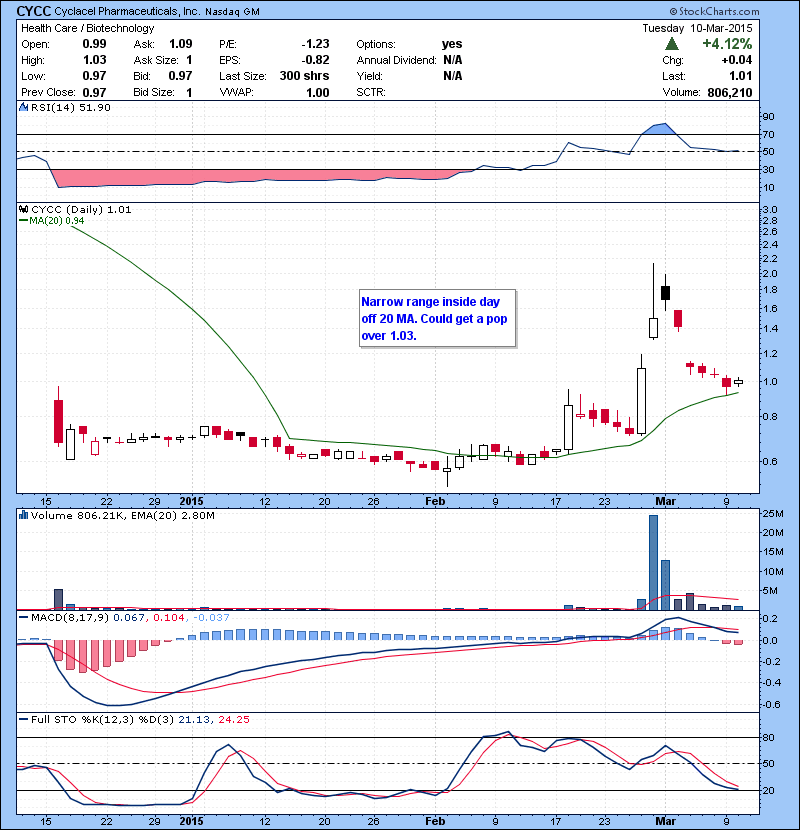Viewport: 800px width, 830px height.
Task: Click the Volume 806,210 value in header
Action: [730, 93]
